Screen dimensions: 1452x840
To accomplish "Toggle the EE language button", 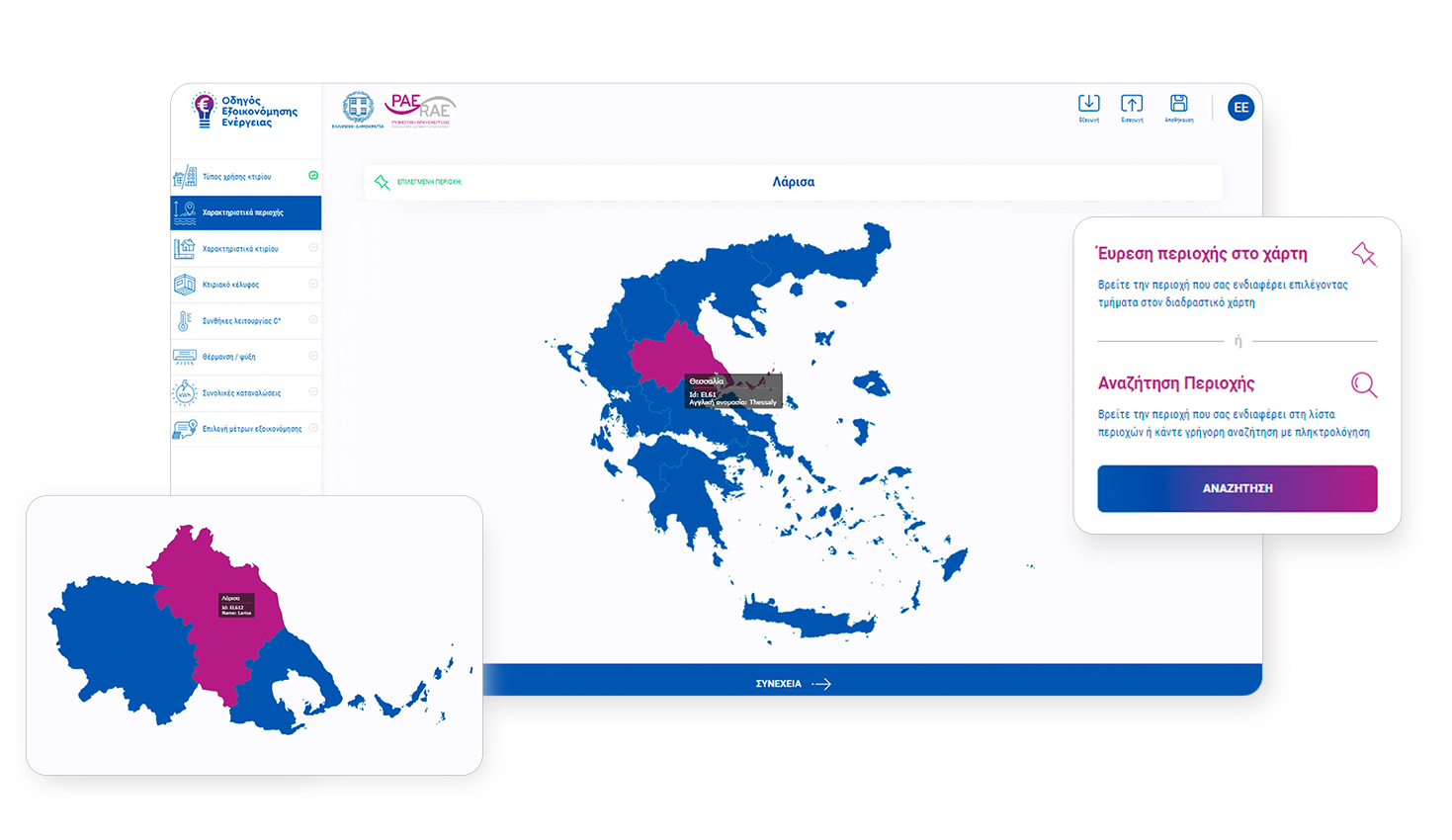I will (x=1240, y=108).
